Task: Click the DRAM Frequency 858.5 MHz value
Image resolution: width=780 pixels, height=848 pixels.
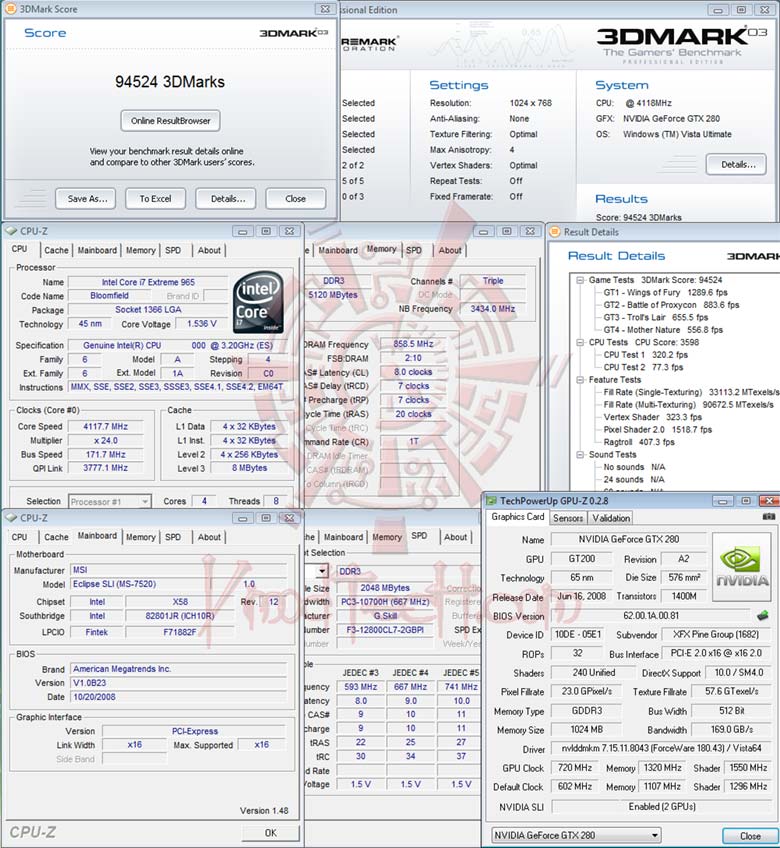Action: [413, 344]
